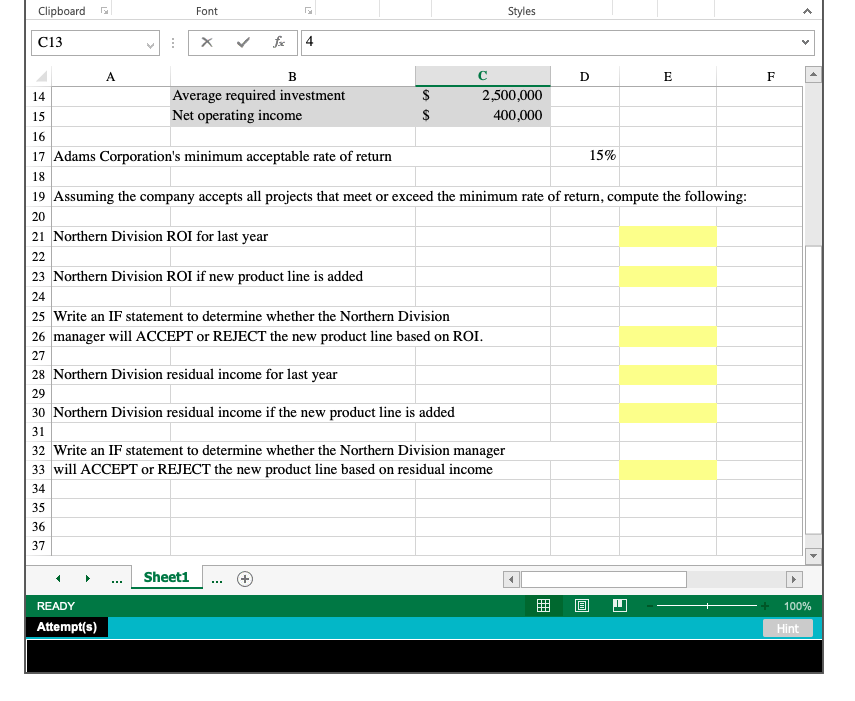
Task: Open the Font dialog launcher icon
Action: click(307, 9)
